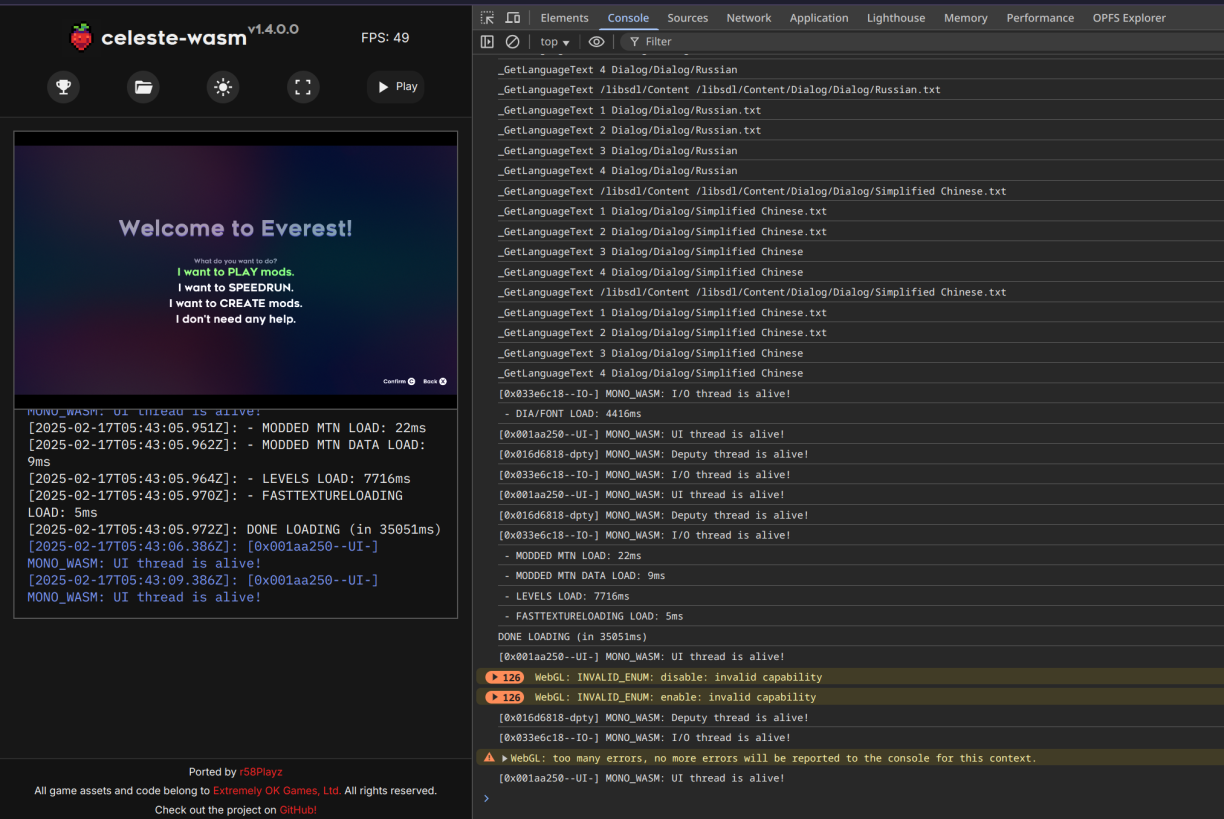Enter fullscreen with the fullscreen icon
Screen dimensions: 1224x819
pos(303,87)
